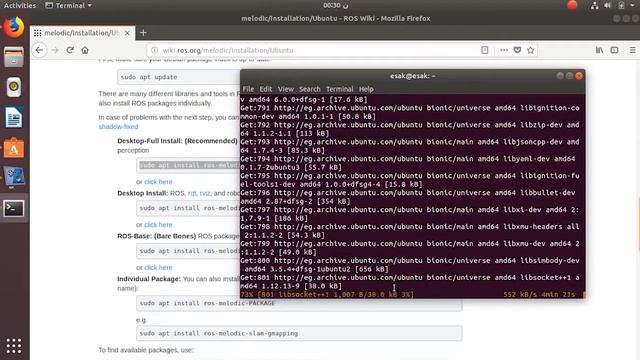
Task: Open the Firefox Library button
Action: 599,50
